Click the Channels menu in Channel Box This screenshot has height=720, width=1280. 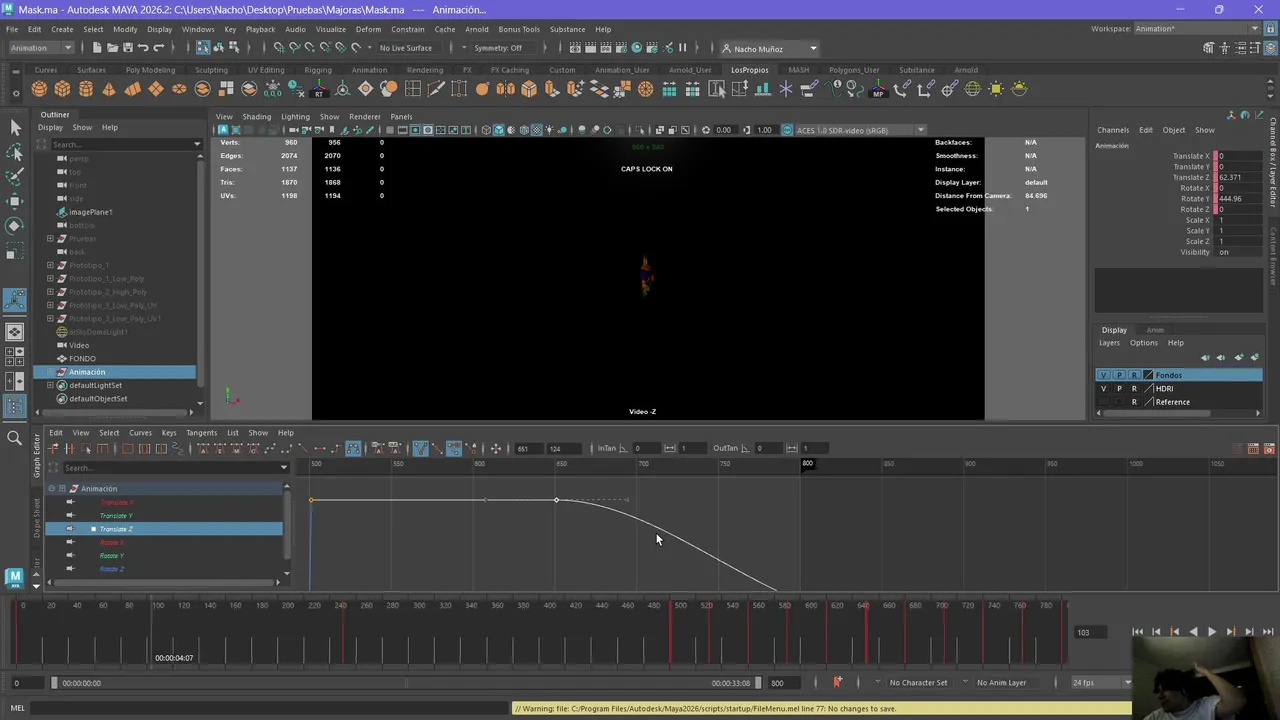coord(1113,130)
